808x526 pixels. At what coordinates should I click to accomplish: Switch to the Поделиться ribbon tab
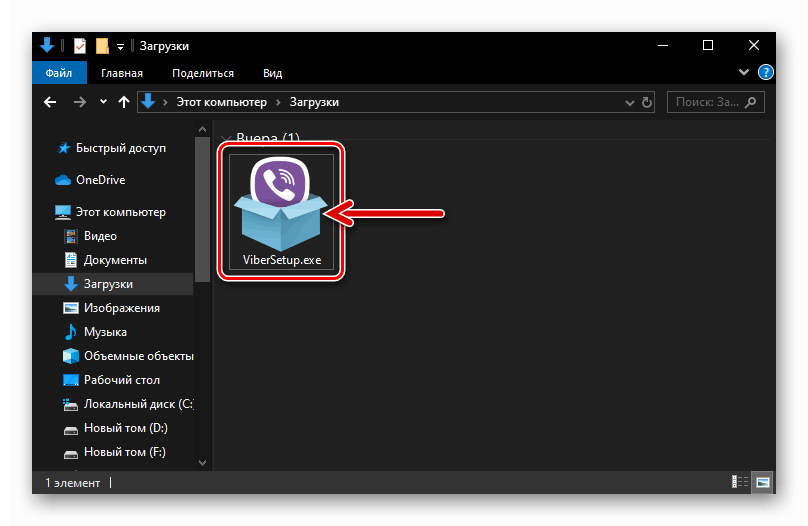pyautogui.click(x=203, y=73)
